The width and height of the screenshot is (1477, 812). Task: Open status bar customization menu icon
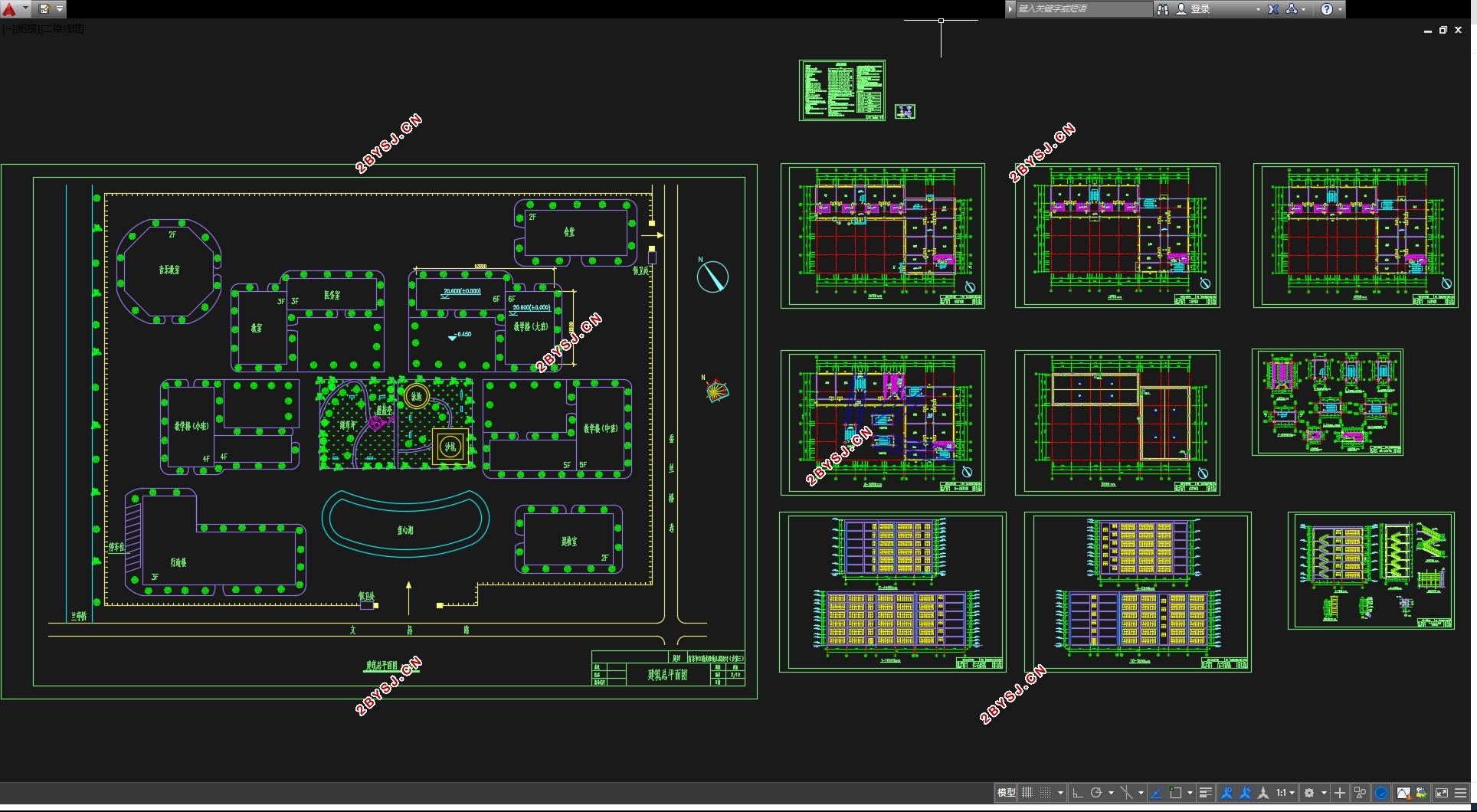(x=1461, y=793)
